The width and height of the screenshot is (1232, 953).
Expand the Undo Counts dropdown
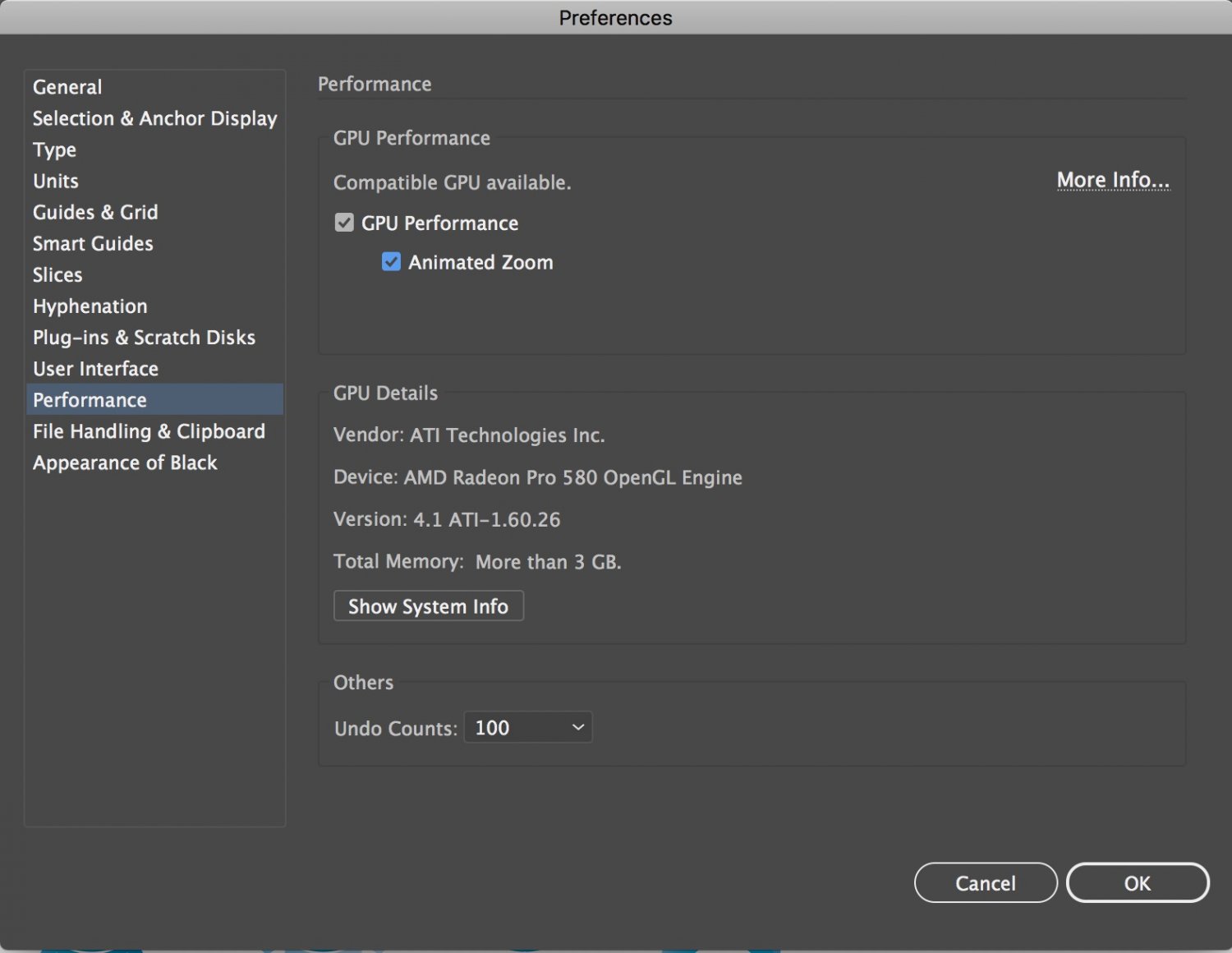pyautogui.click(x=528, y=727)
